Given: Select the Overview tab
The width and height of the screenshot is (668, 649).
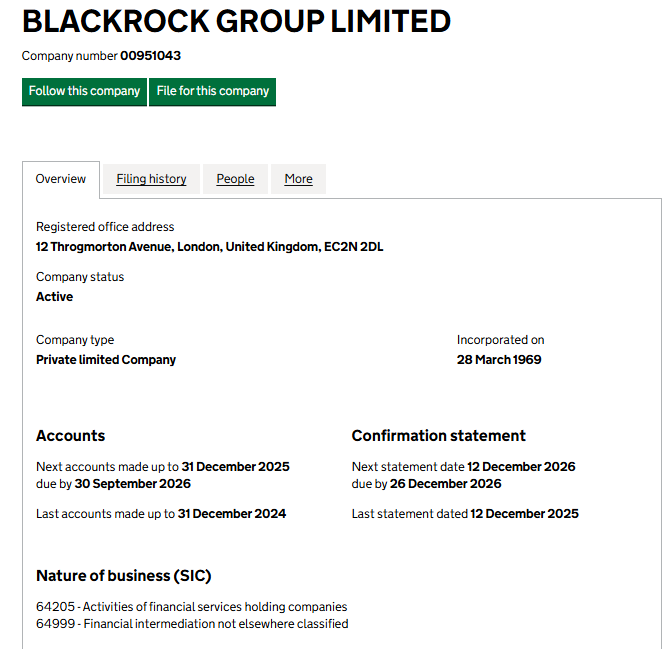Looking at the screenshot, I should (x=61, y=179).
